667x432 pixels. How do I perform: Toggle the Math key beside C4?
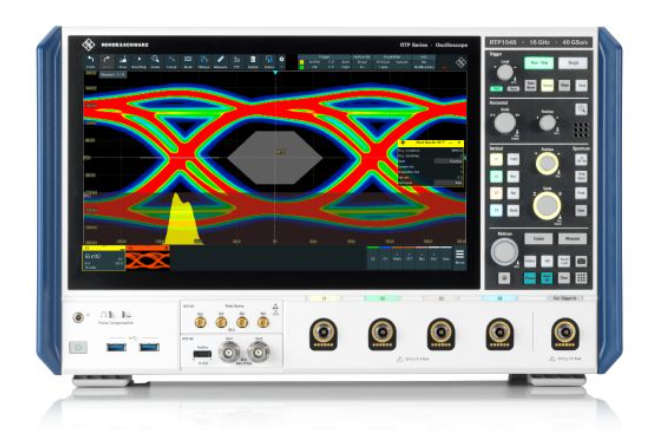[x=513, y=210]
